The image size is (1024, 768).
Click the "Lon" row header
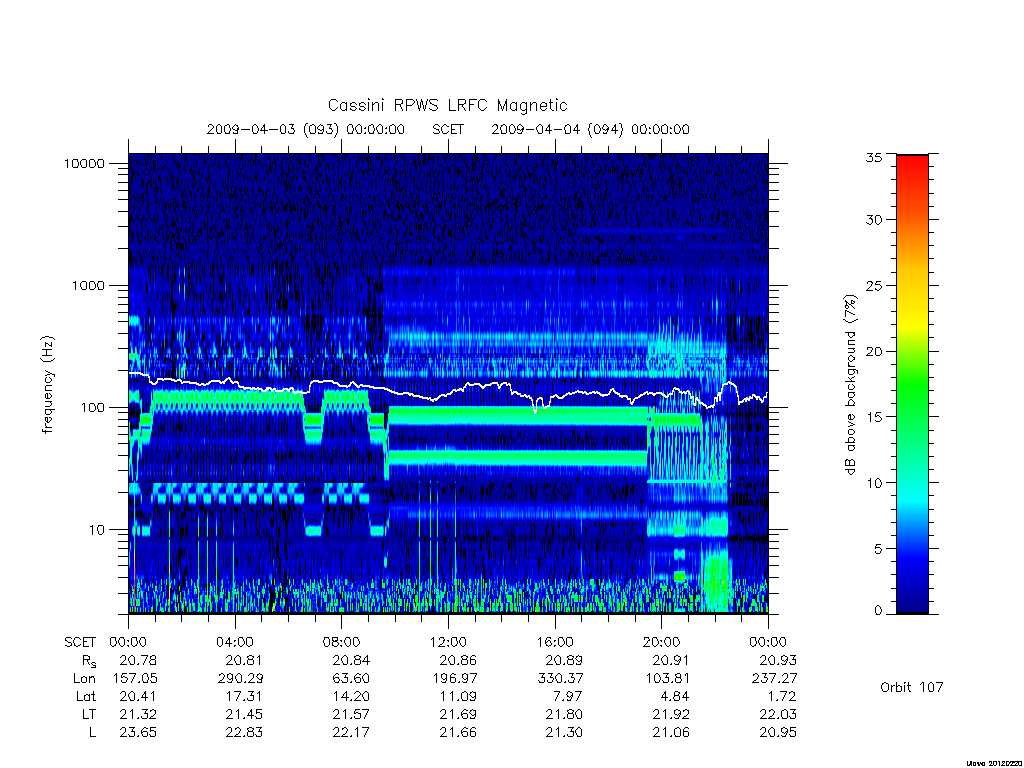tap(84, 679)
